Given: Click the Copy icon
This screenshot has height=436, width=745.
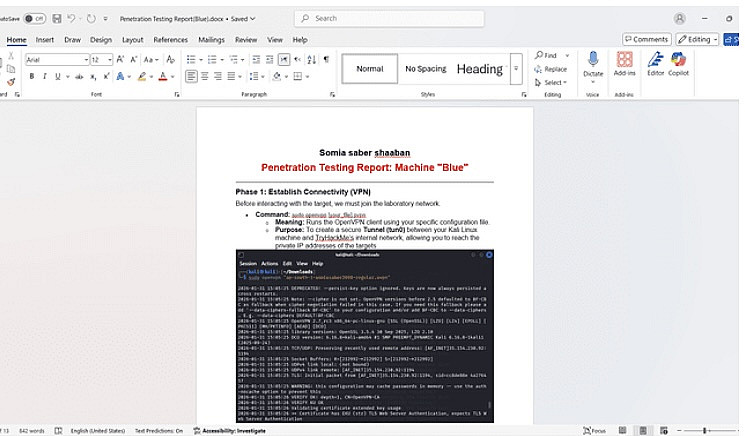Looking at the screenshot, I should tap(11, 69).
